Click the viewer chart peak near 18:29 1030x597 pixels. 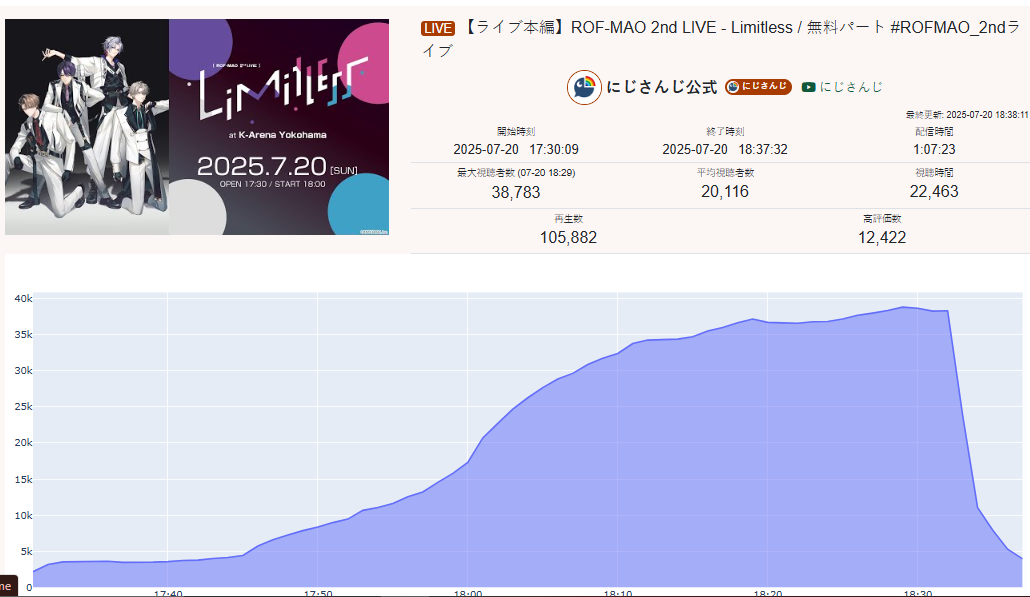click(903, 307)
